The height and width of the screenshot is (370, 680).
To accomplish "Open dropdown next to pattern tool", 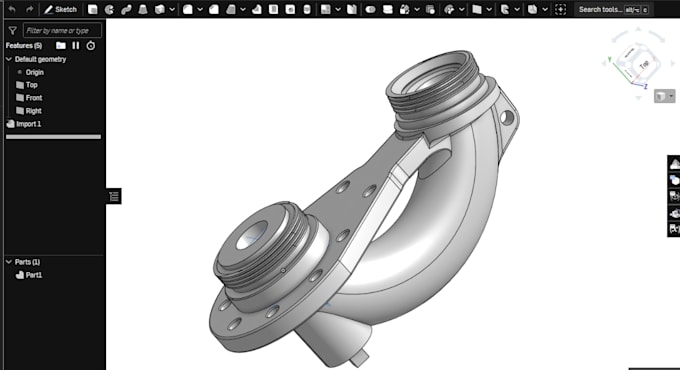I will [338, 9].
